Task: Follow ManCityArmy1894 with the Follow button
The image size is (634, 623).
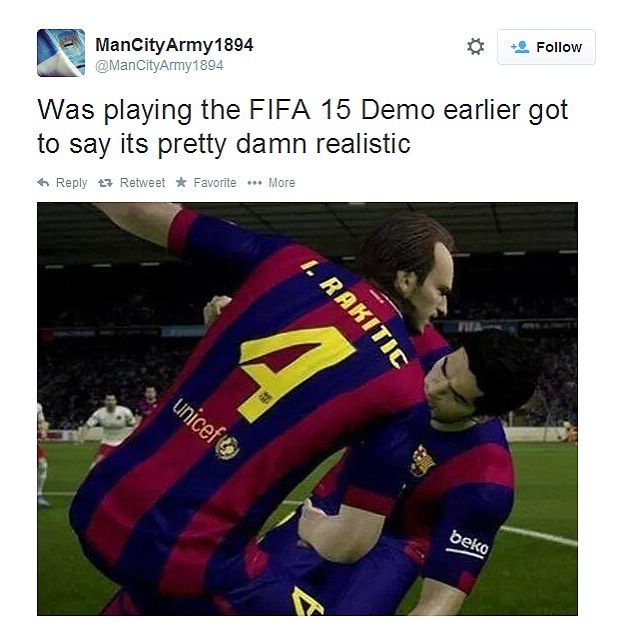Action: pos(546,47)
